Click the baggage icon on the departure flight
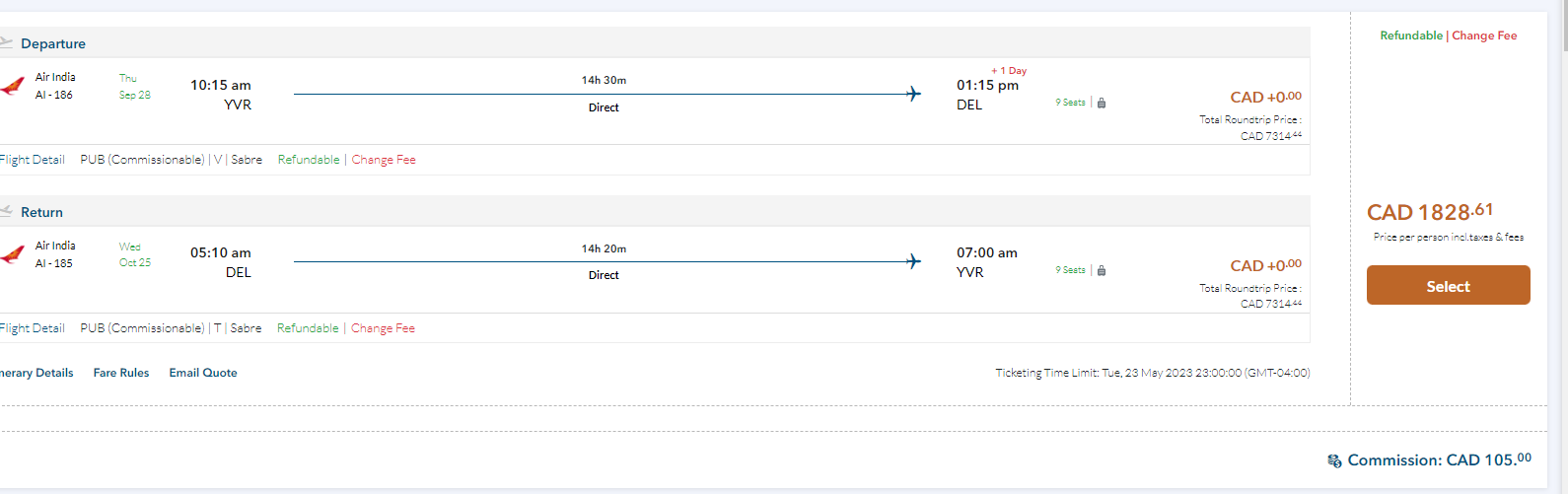This screenshot has height=494, width=1568. coord(1102,103)
